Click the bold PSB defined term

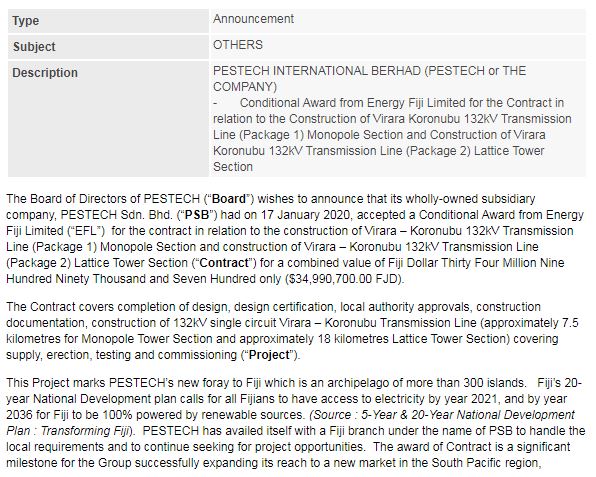click(197, 215)
